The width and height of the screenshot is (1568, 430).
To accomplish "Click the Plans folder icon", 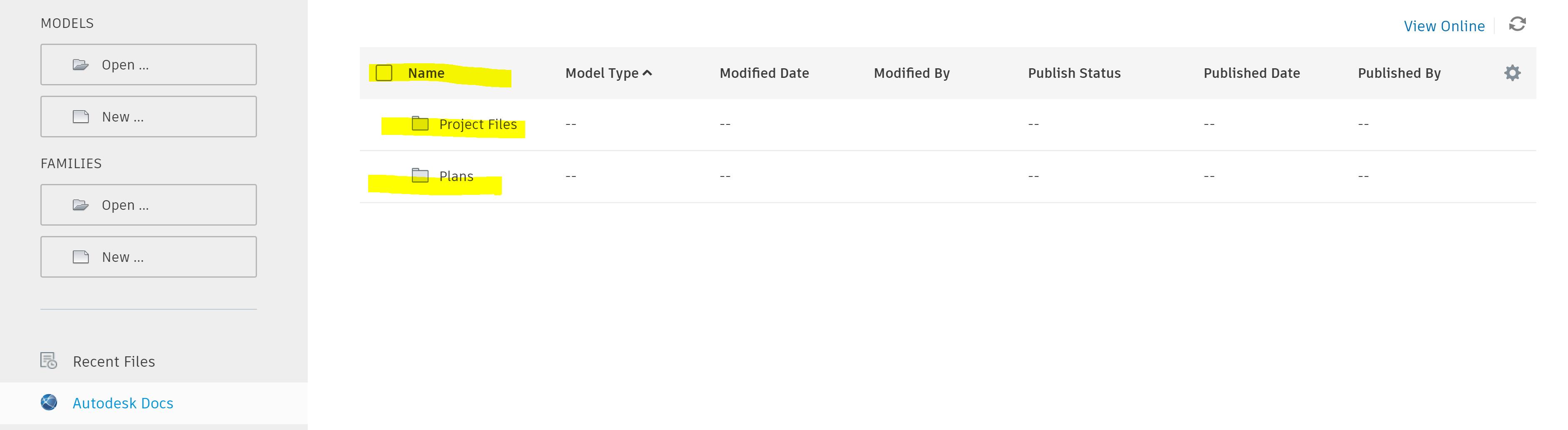I will pos(420,176).
